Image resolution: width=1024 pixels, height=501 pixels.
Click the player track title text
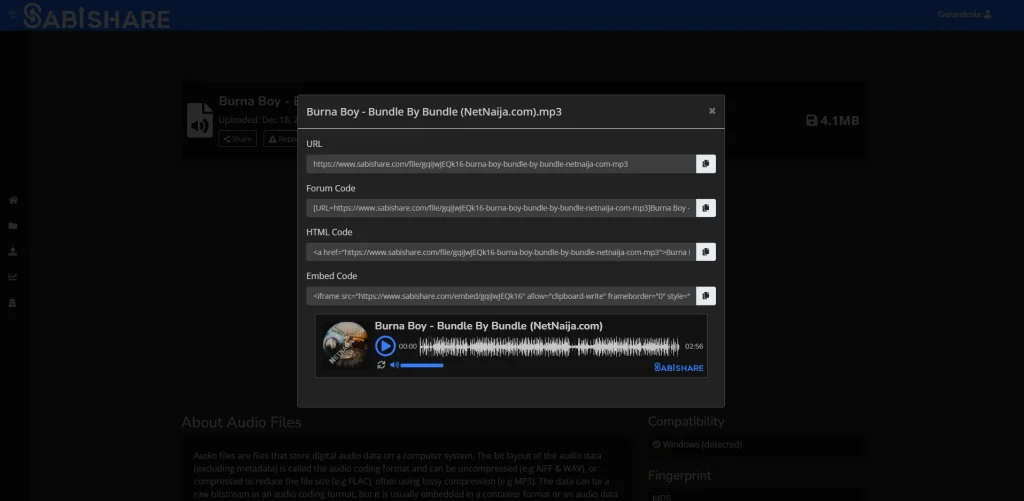click(x=488, y=325)
